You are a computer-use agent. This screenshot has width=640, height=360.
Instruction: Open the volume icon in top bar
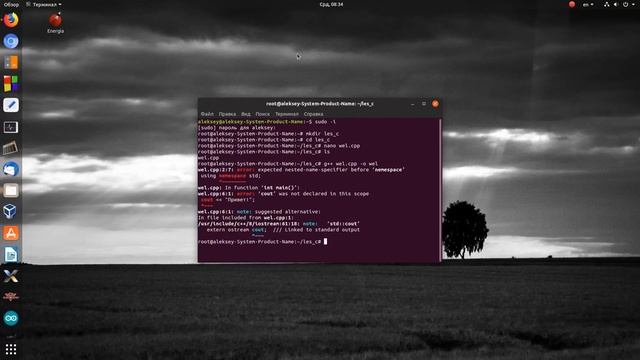616,4
